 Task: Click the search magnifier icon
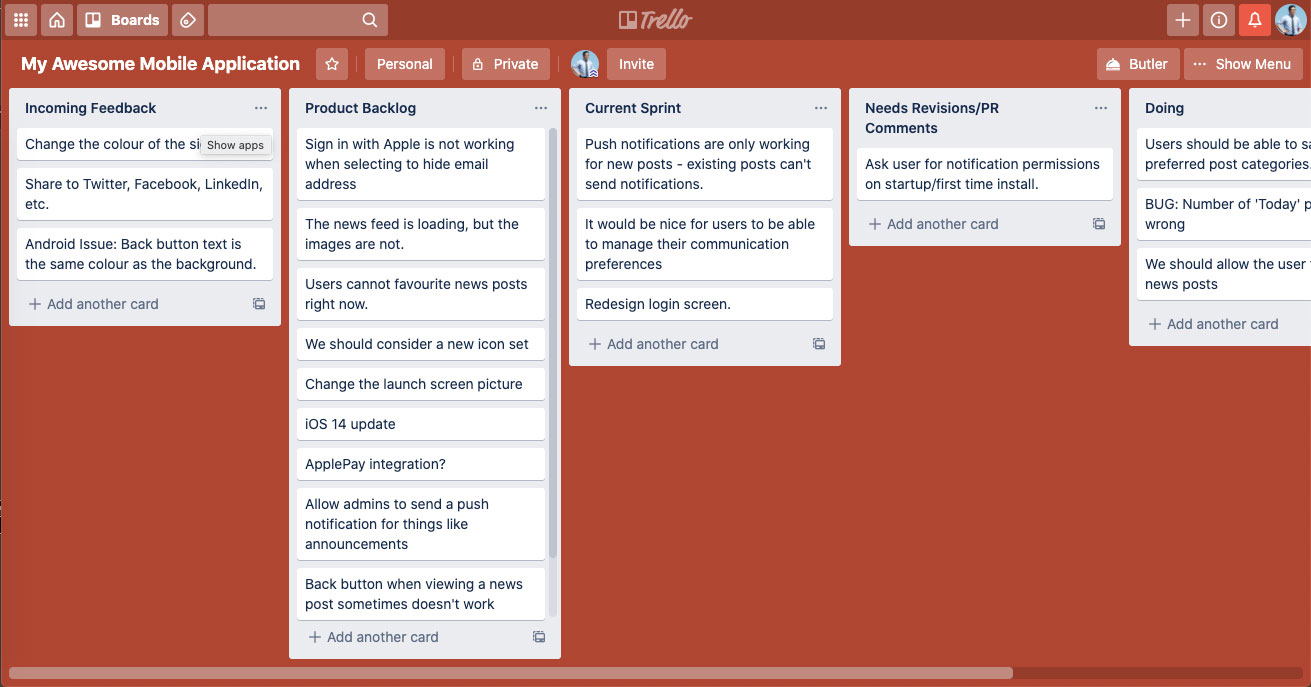click(370, 20)
